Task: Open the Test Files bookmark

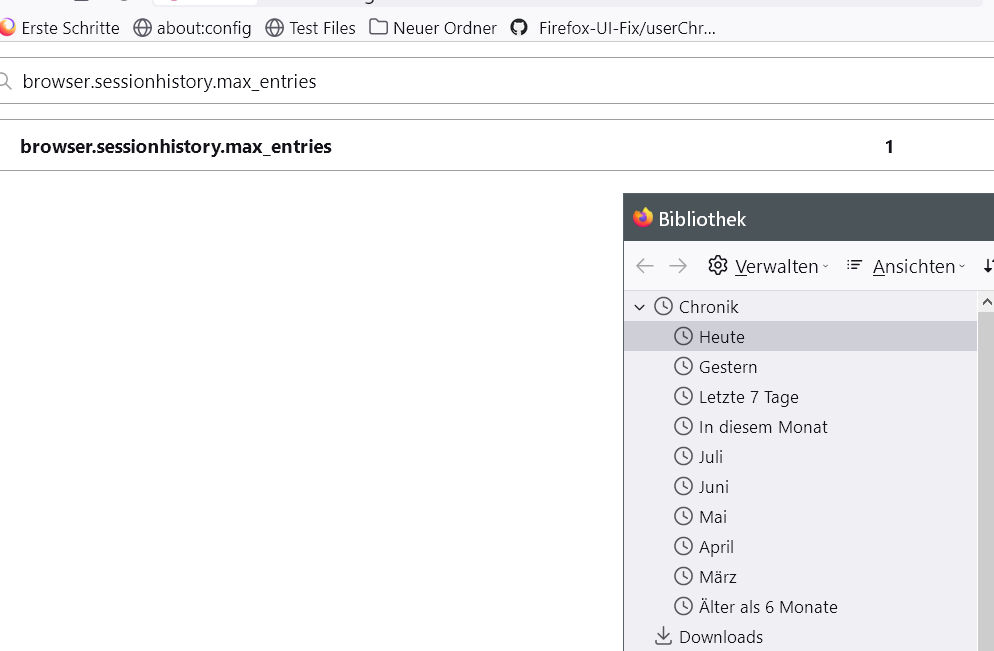Action: (321, 28)
